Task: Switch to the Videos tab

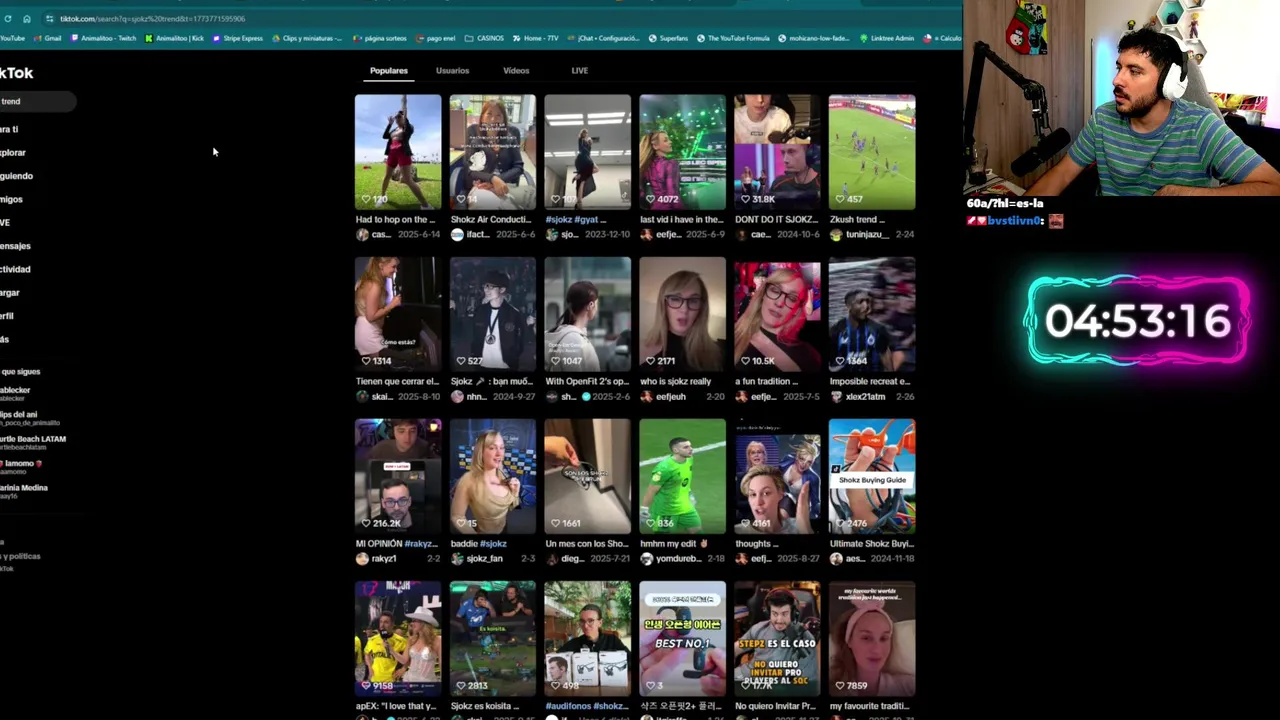Action: (x=516, y=71)
